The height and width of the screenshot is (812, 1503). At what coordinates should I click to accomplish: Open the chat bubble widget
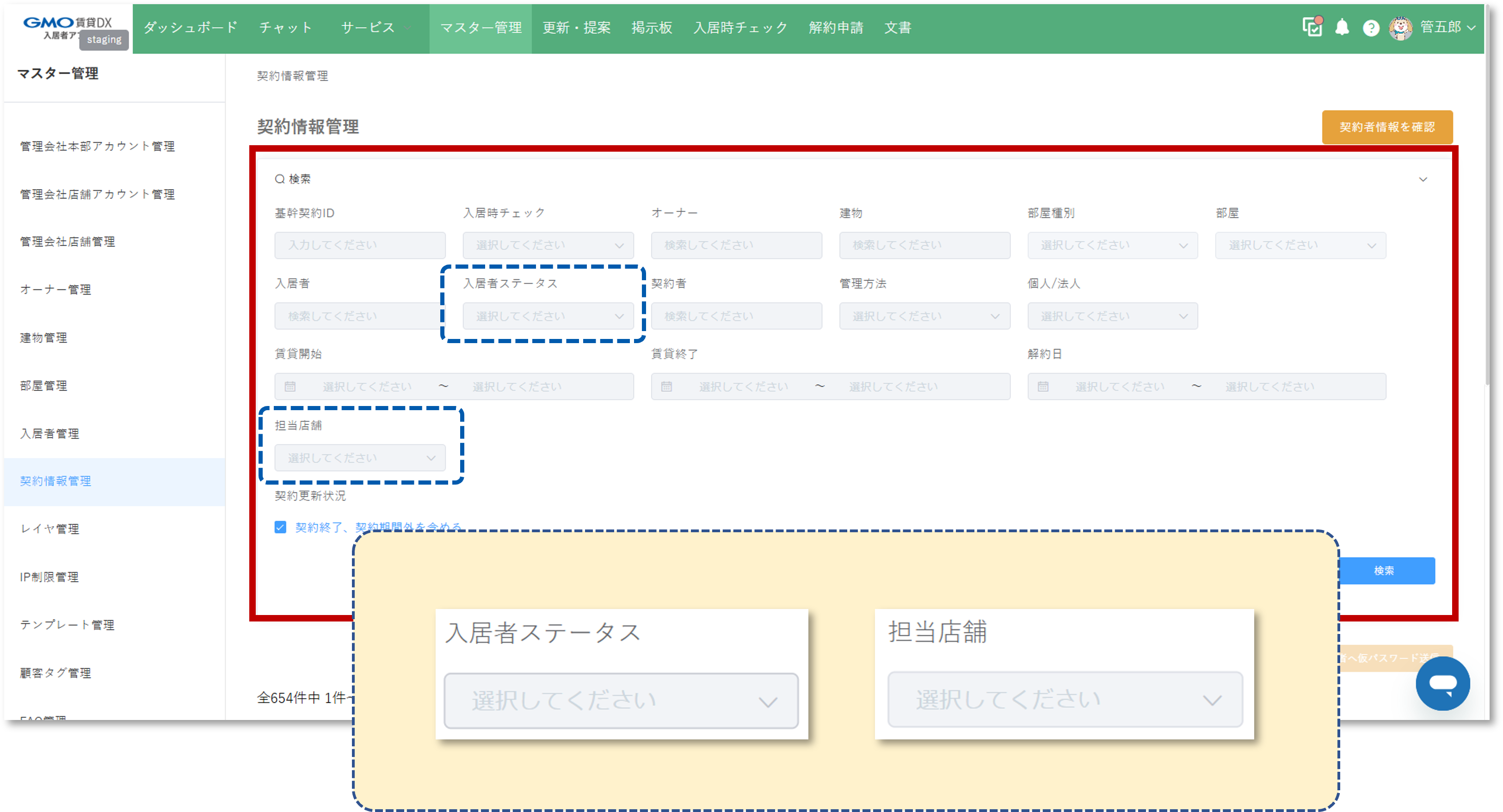click(1443, 683)
